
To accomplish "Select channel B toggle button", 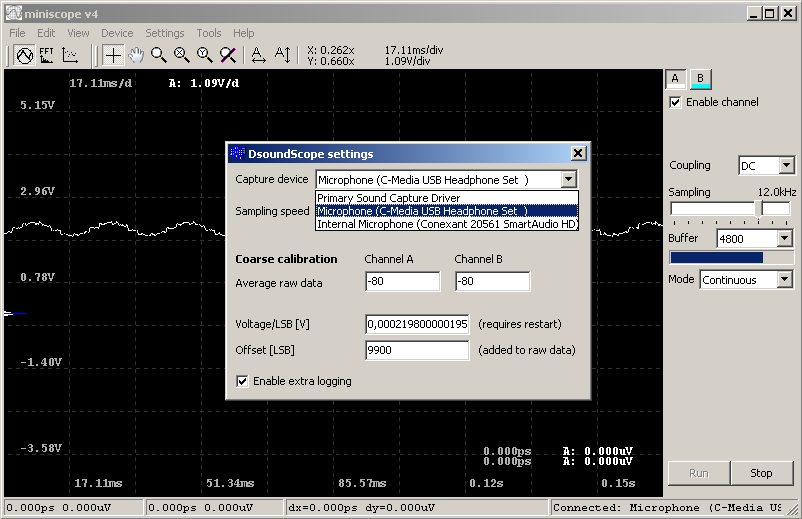I will pos(701,79).
